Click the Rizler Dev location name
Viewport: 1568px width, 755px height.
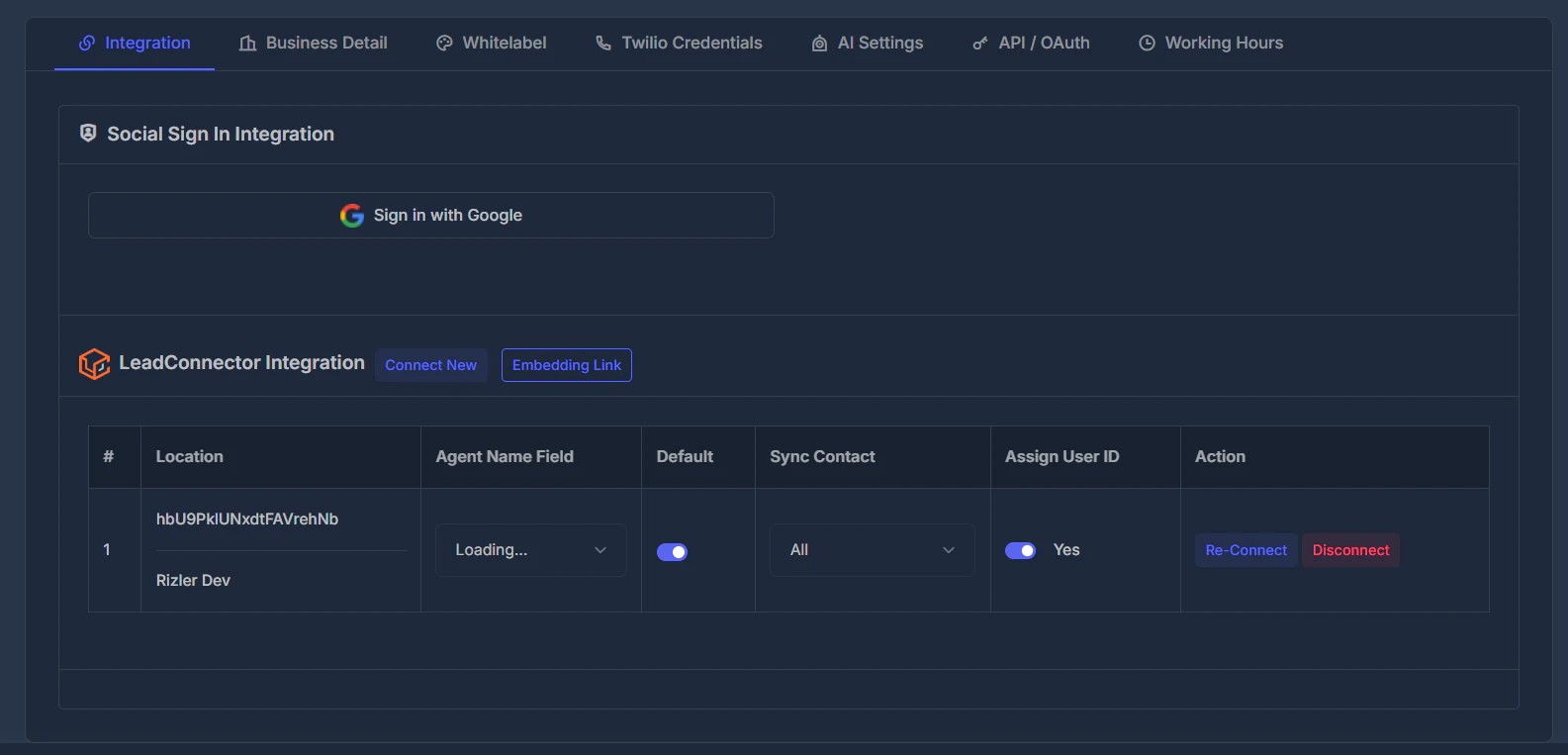click(193, 580)
